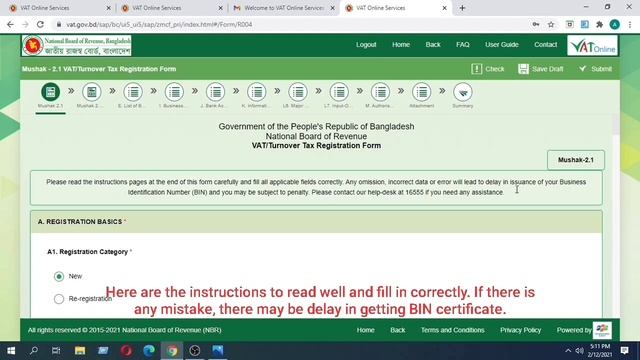Viewport: 640px width, 360px height.
Task: Open the saved passwords key icon
Action: (x=536, y=24)
